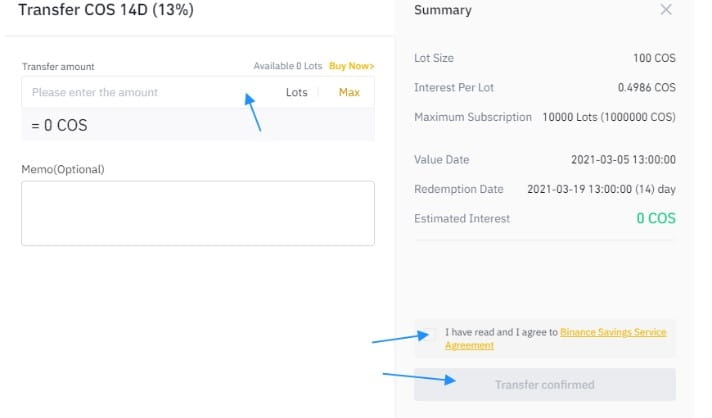Screen dimensions: 712x418
Task: Click the Memo(Optional) label
Action: coord(63,169)
